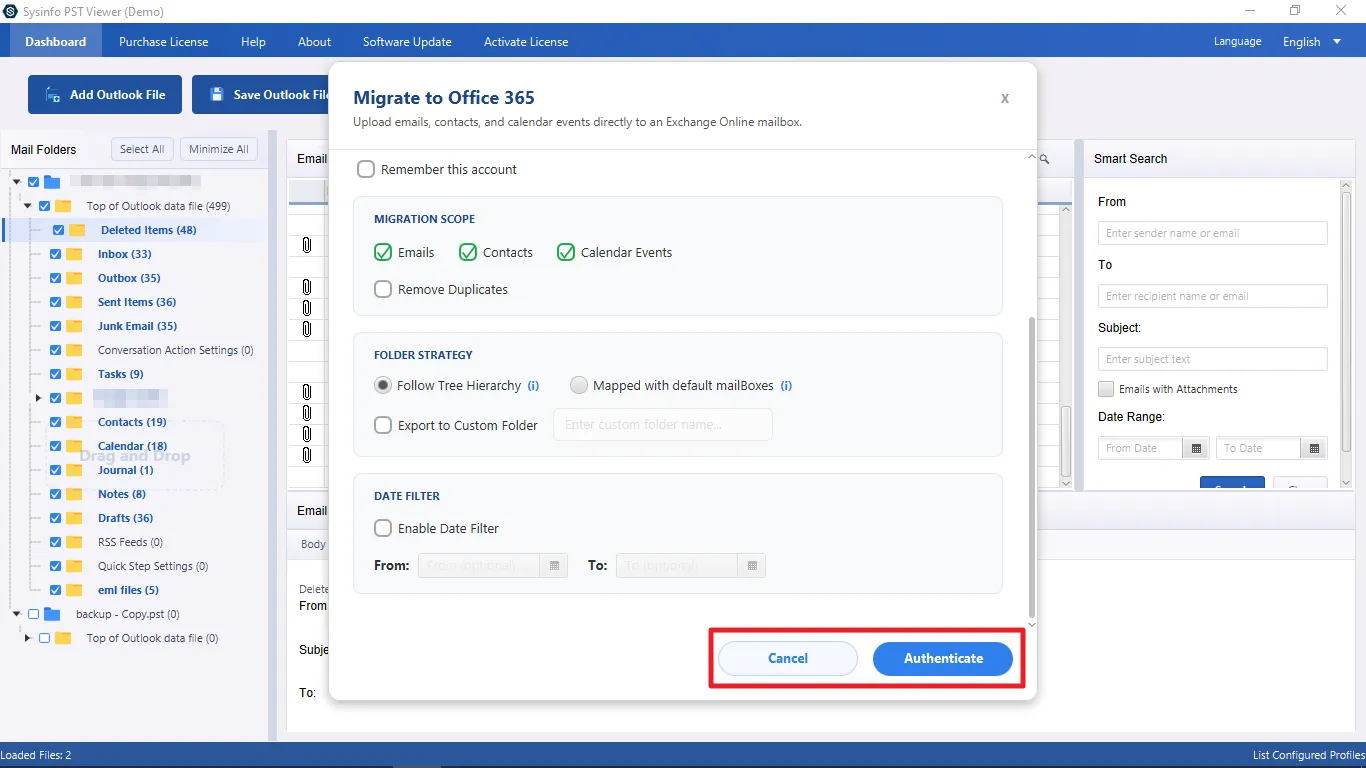
Task: Click the eml files folder icon
Action: click(x=74, y=590)
